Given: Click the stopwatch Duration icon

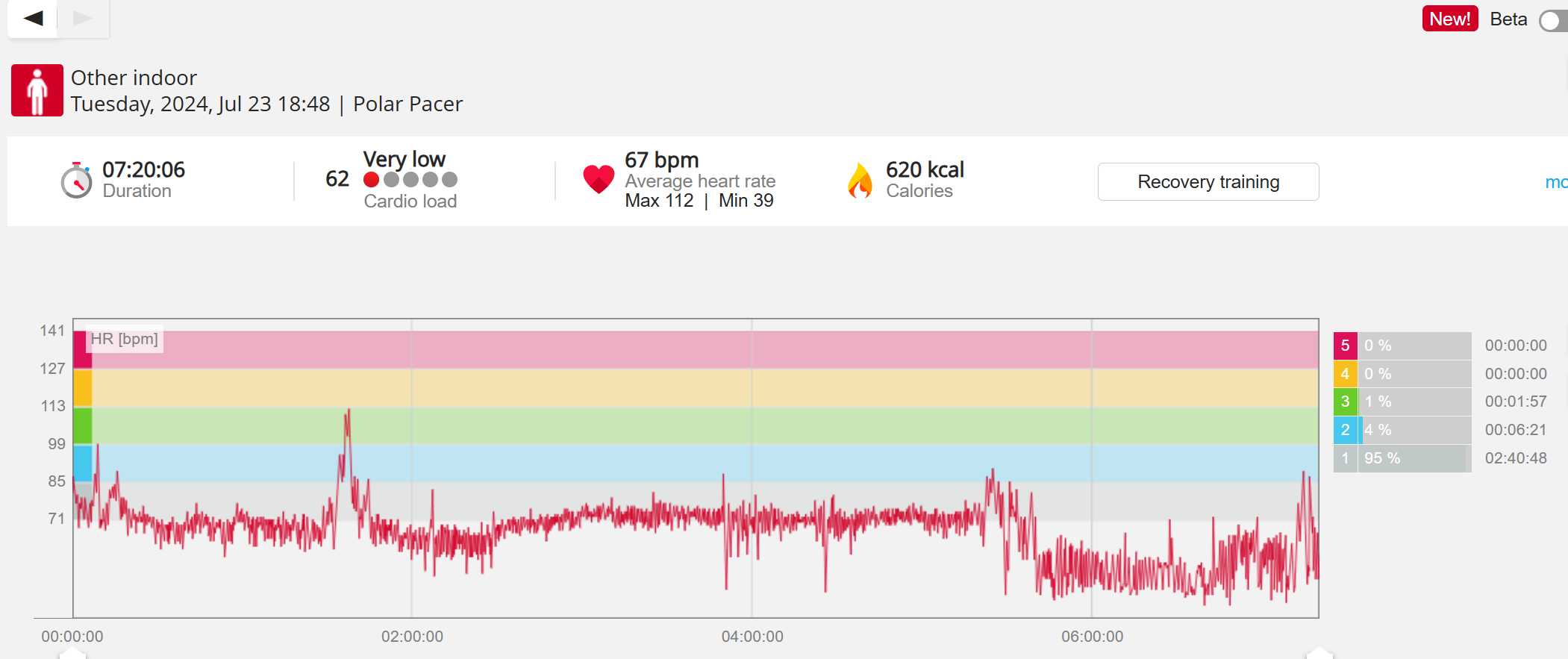Looking at the screenshot, I should tap(76, 181).
